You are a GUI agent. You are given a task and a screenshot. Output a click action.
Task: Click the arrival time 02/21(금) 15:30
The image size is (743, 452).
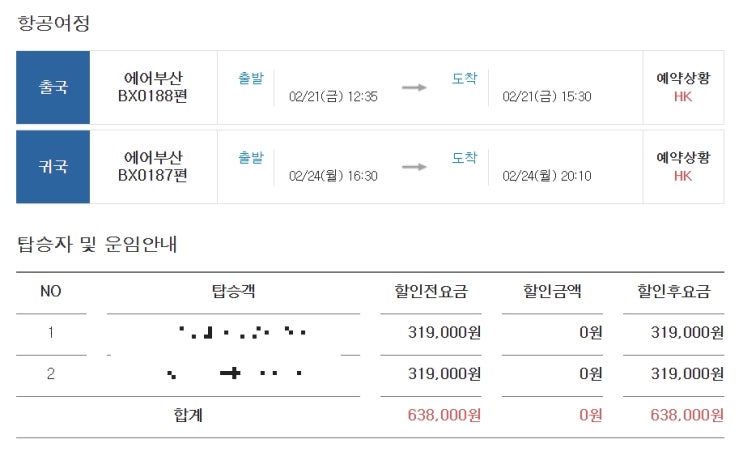[547, 97]
